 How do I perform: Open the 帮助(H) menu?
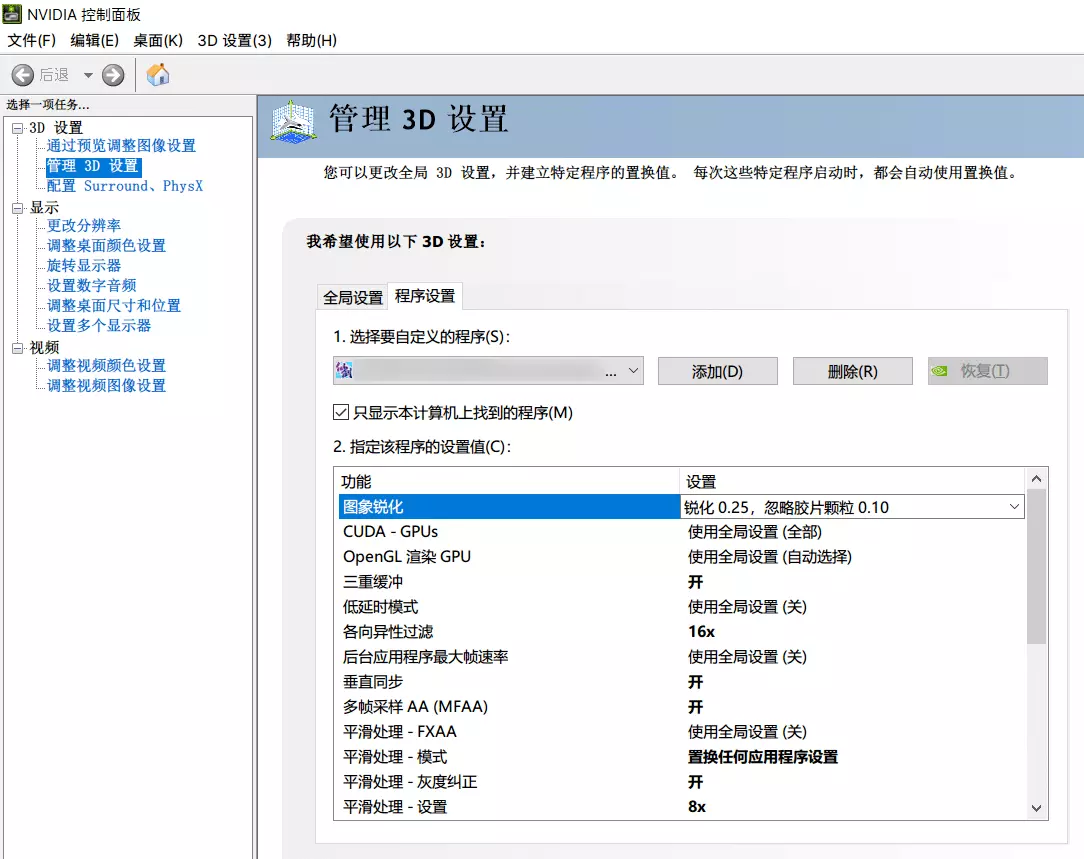(311, 40)
